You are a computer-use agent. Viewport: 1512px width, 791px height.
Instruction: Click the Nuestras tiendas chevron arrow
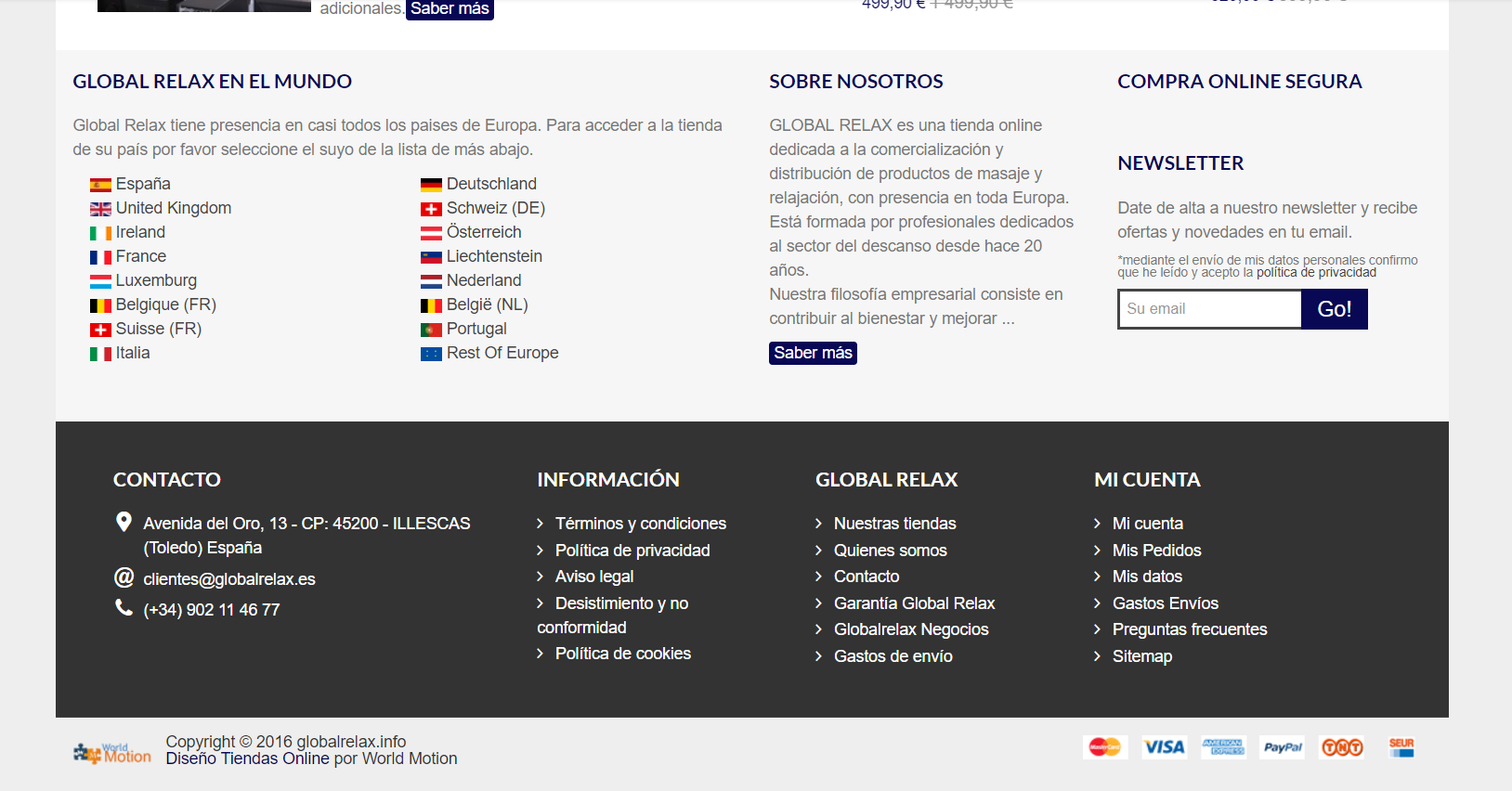coord(818,524)
